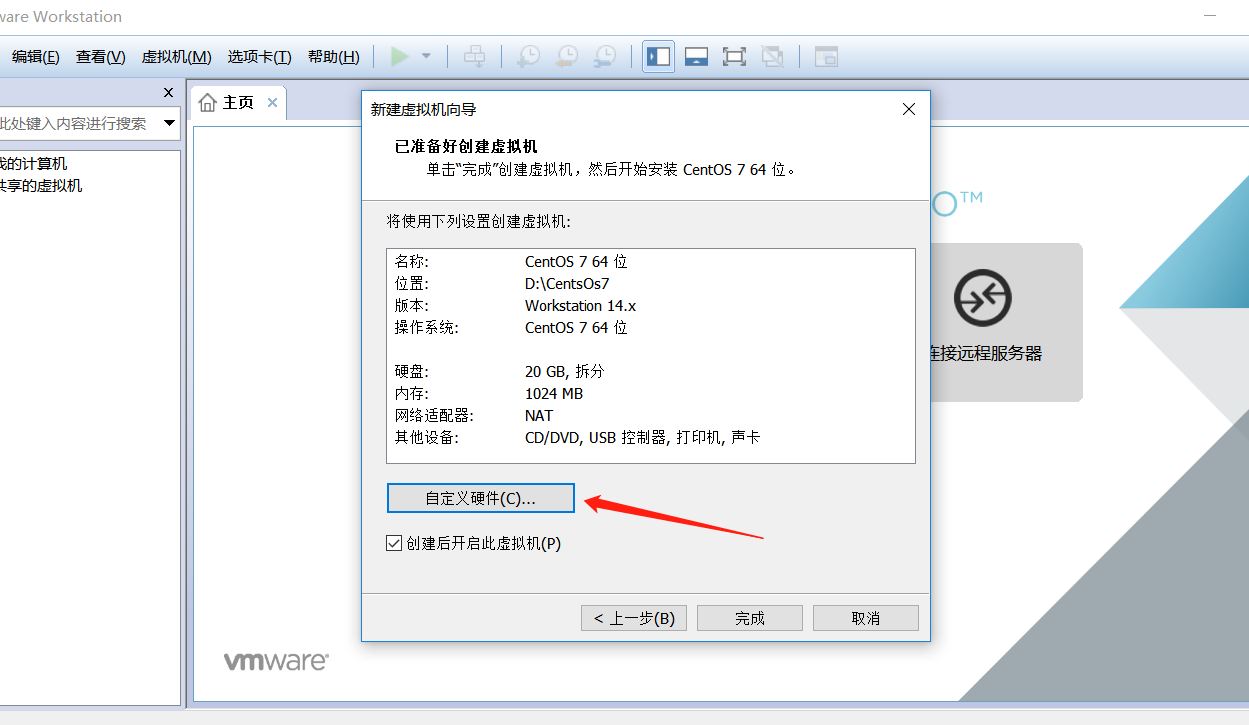Screen dimensions: 1249x725
Task: Click the green power on play icon
Action: (x=400, y=57)
